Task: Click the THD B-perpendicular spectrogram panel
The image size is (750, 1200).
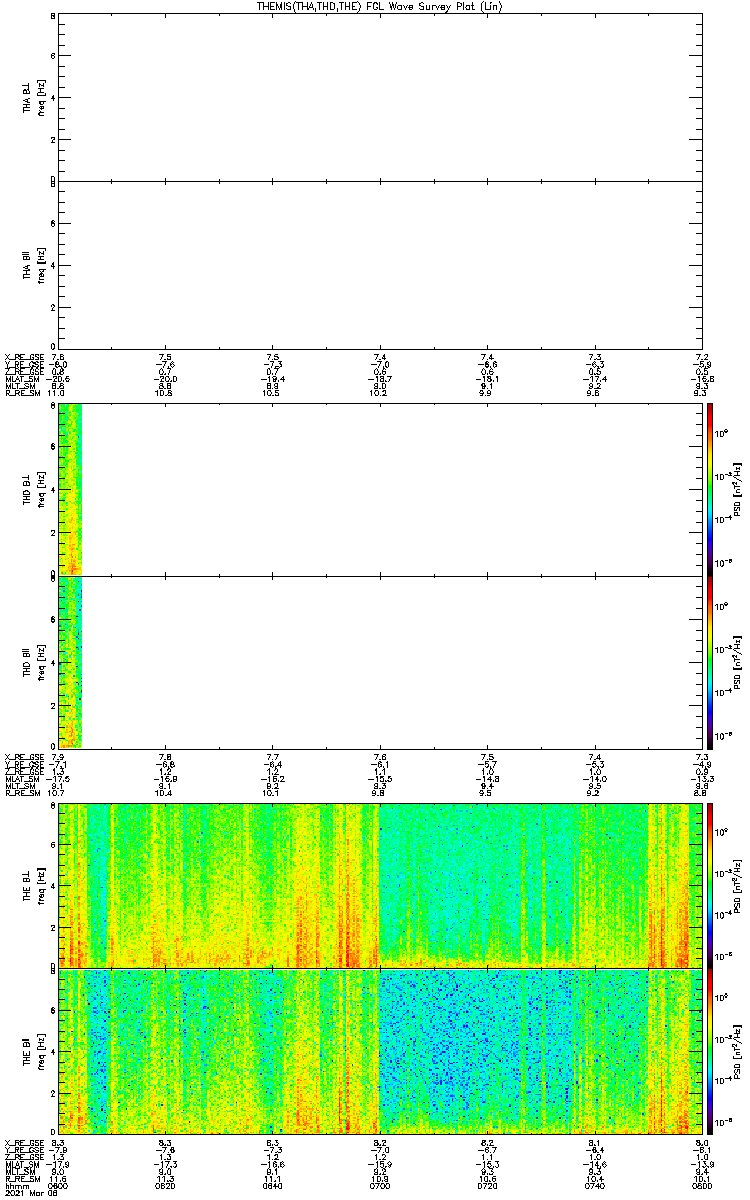Action: point(380,488)
